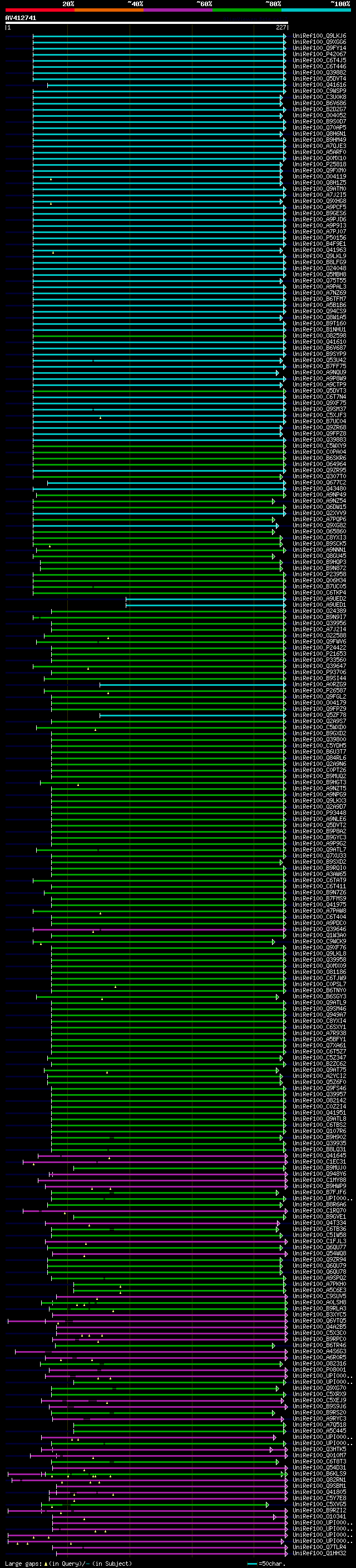Click the label UniRef100_Q5ZF78
Image resolution: width=356 pixels, height=1568 pixels.
coord(319,715)
